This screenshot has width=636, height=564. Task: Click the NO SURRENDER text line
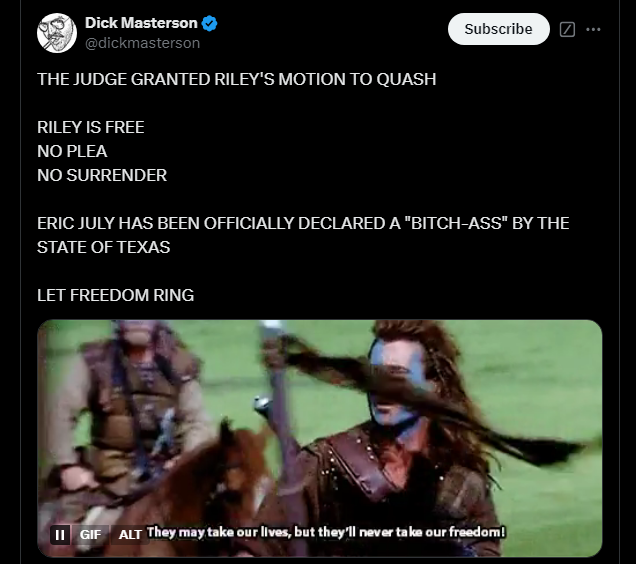[102, 175]
